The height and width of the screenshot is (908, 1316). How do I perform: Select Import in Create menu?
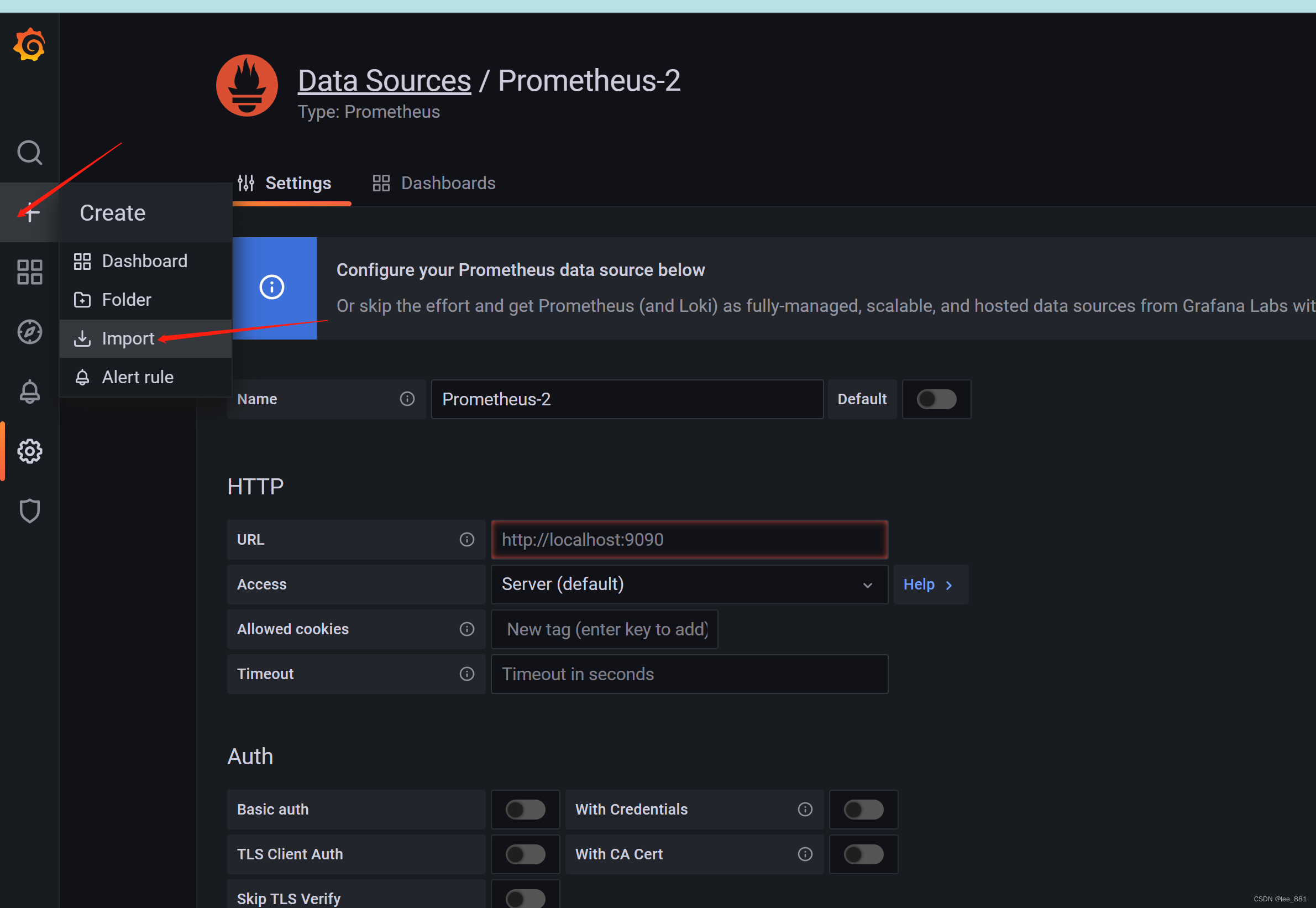[x=145, y=338]
